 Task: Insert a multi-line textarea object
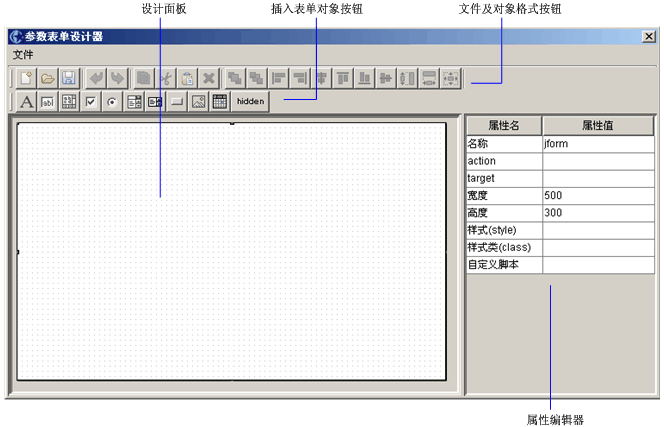click(x=69, y=102)
